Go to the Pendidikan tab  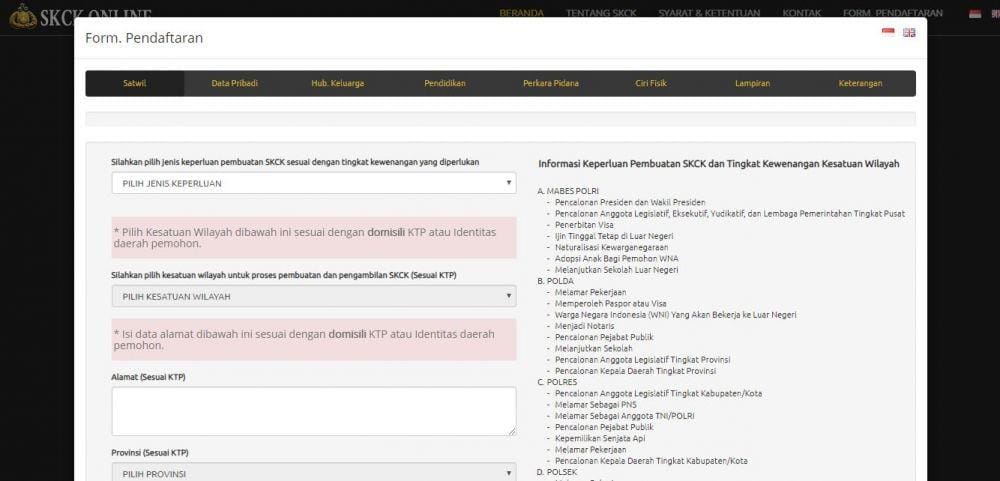coord(444,83)
